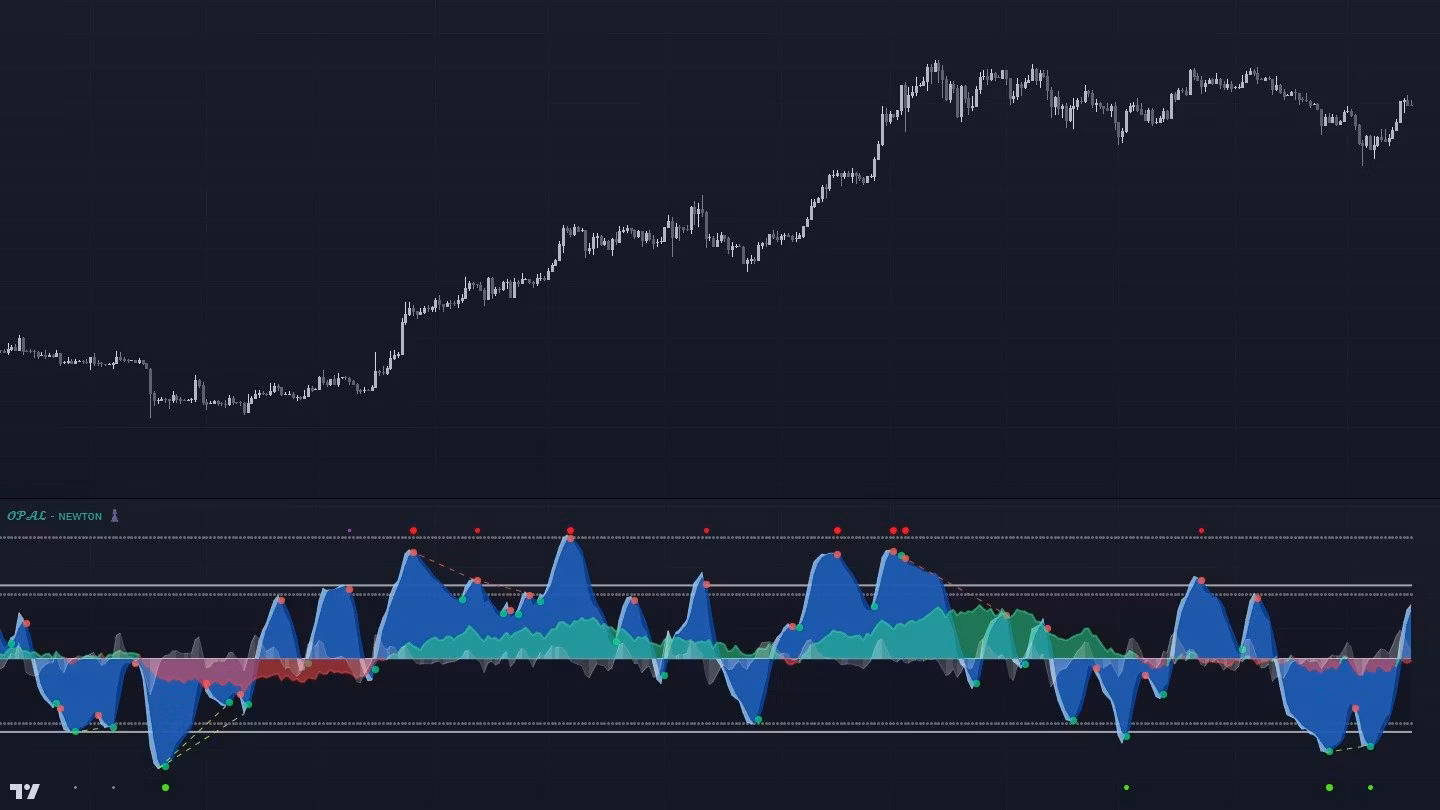Select the NEWTON indicator label

click(x=80, y=517)
